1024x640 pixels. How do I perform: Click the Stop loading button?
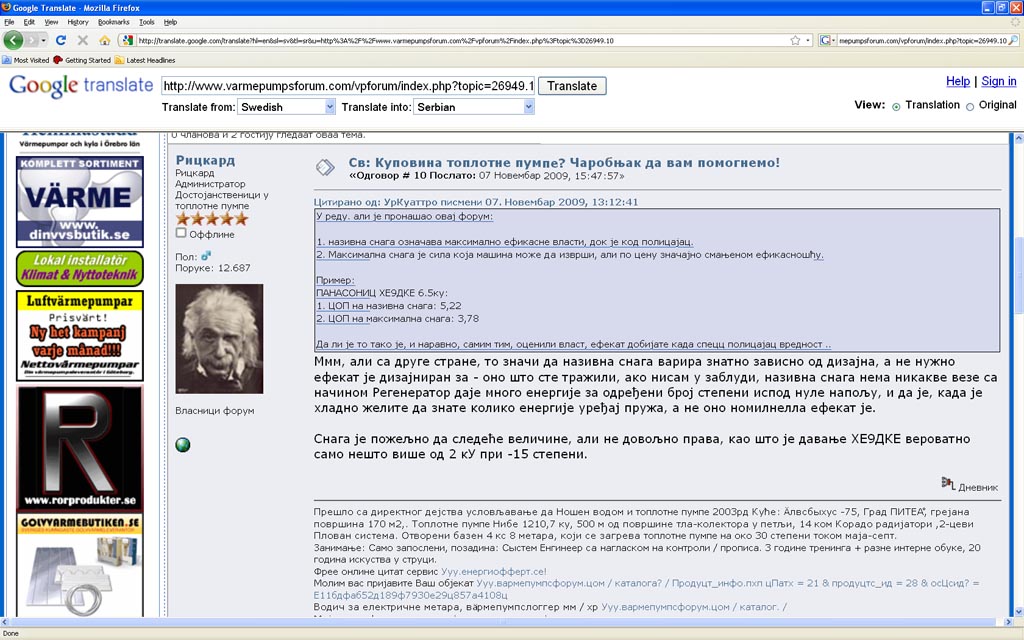tap(82, 40)
